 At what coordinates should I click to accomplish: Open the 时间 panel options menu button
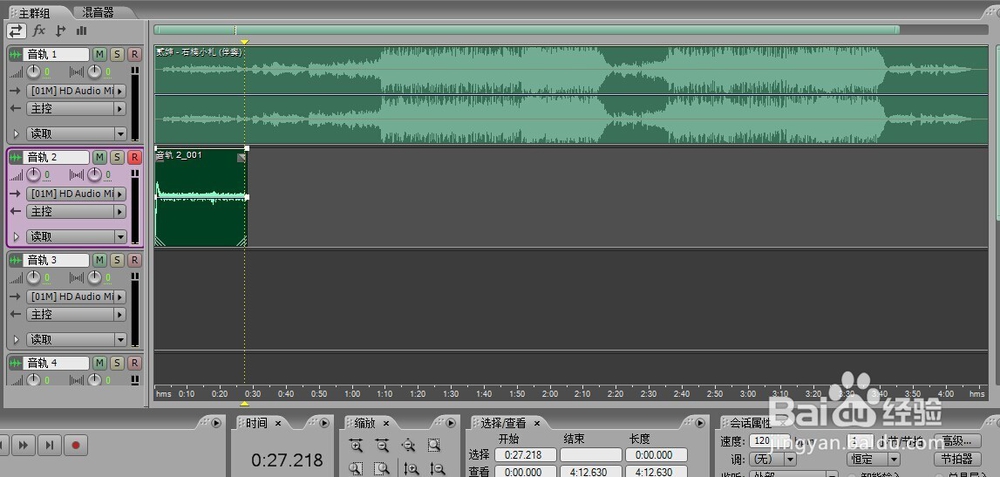click(324, 423)
